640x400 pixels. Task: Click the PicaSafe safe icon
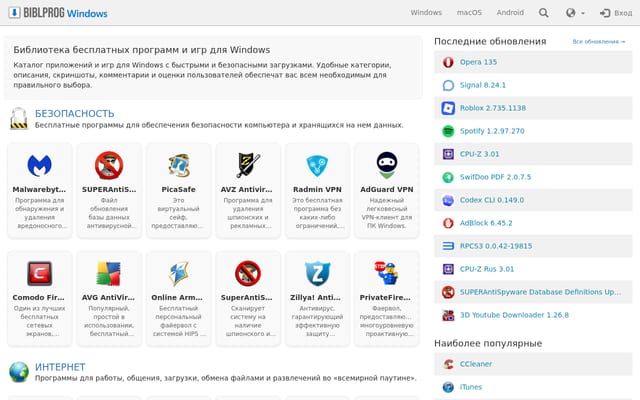point(178,165)
